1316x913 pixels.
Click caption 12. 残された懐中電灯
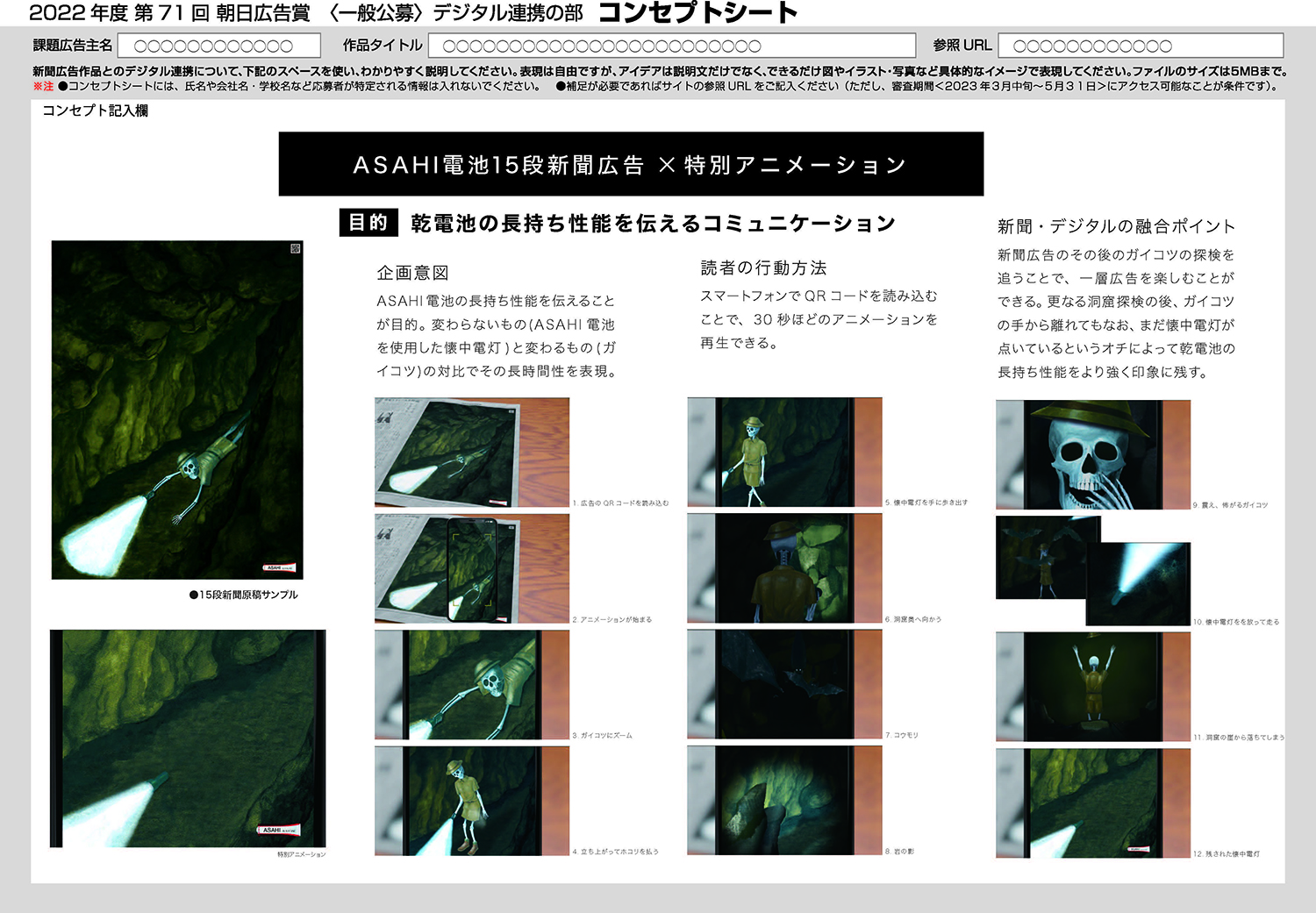coord(1227,854)
